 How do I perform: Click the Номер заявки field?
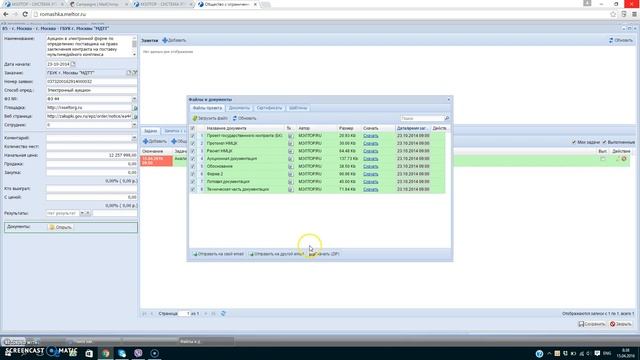[x=91, y=82]
